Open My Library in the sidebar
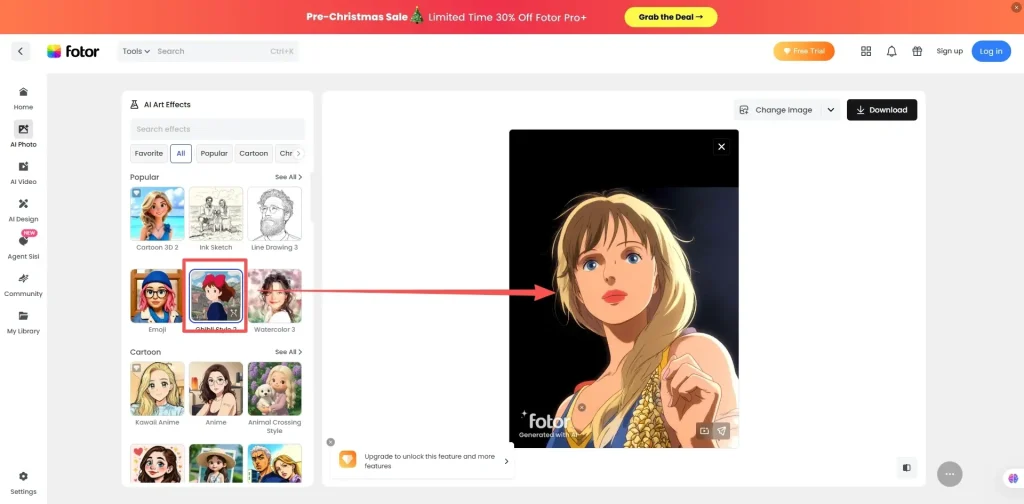 pyautogui.click(x=24, y=322)
